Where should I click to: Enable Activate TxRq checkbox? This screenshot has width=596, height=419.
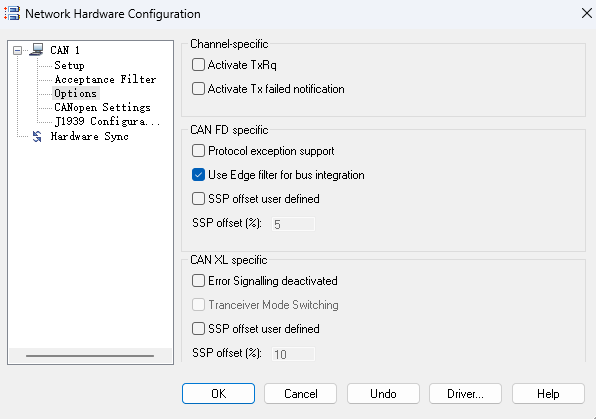pos(198,65)
